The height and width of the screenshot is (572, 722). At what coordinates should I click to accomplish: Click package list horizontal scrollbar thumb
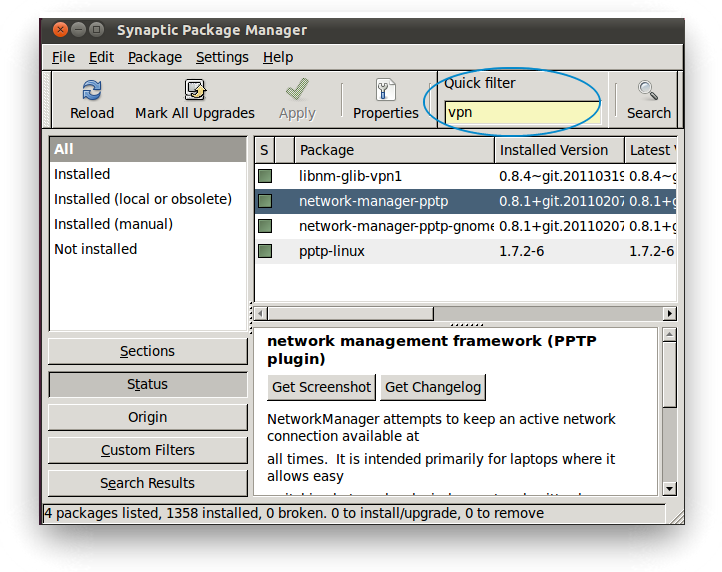coord(351,314)
